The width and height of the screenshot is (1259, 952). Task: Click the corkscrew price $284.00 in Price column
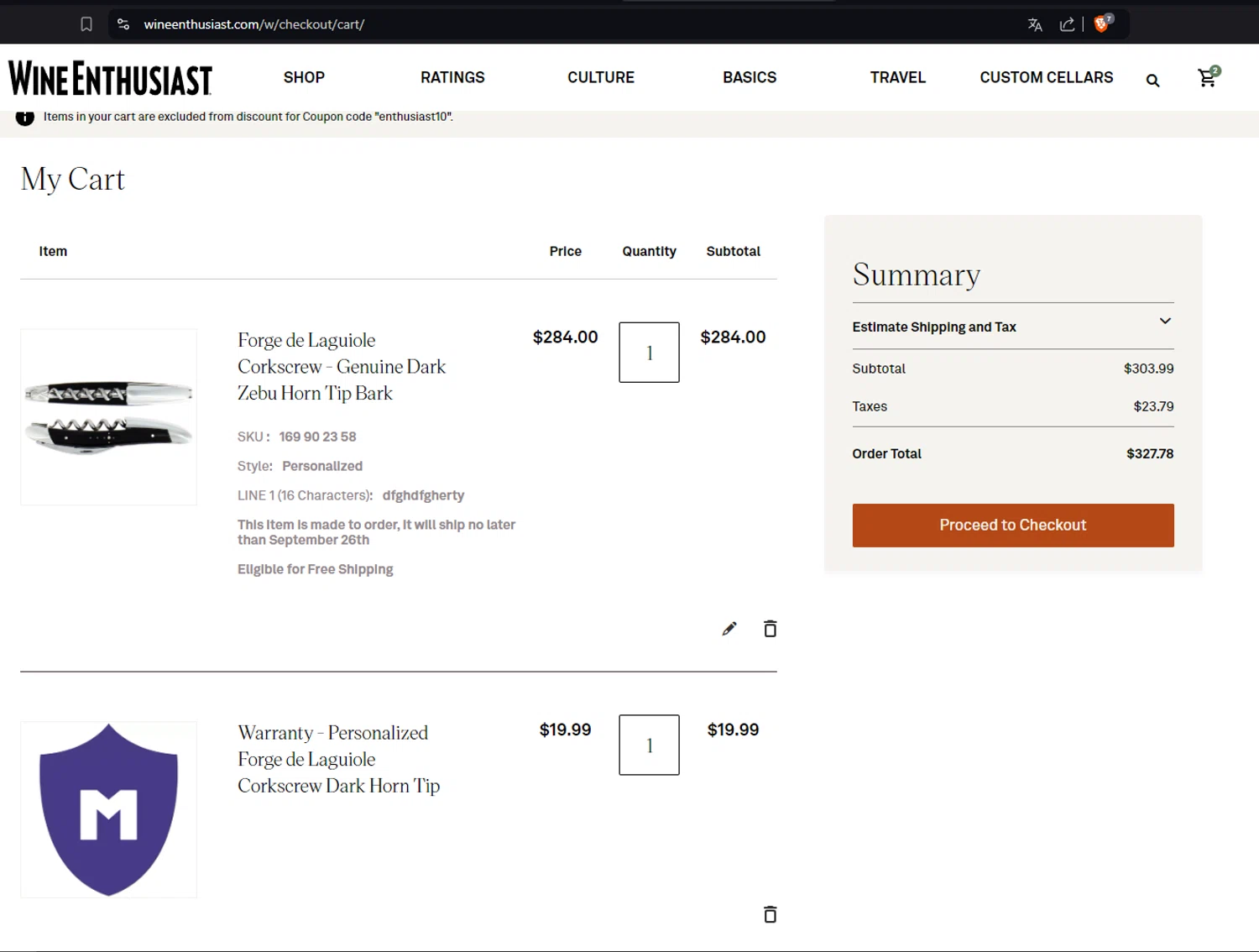point(565,337)
